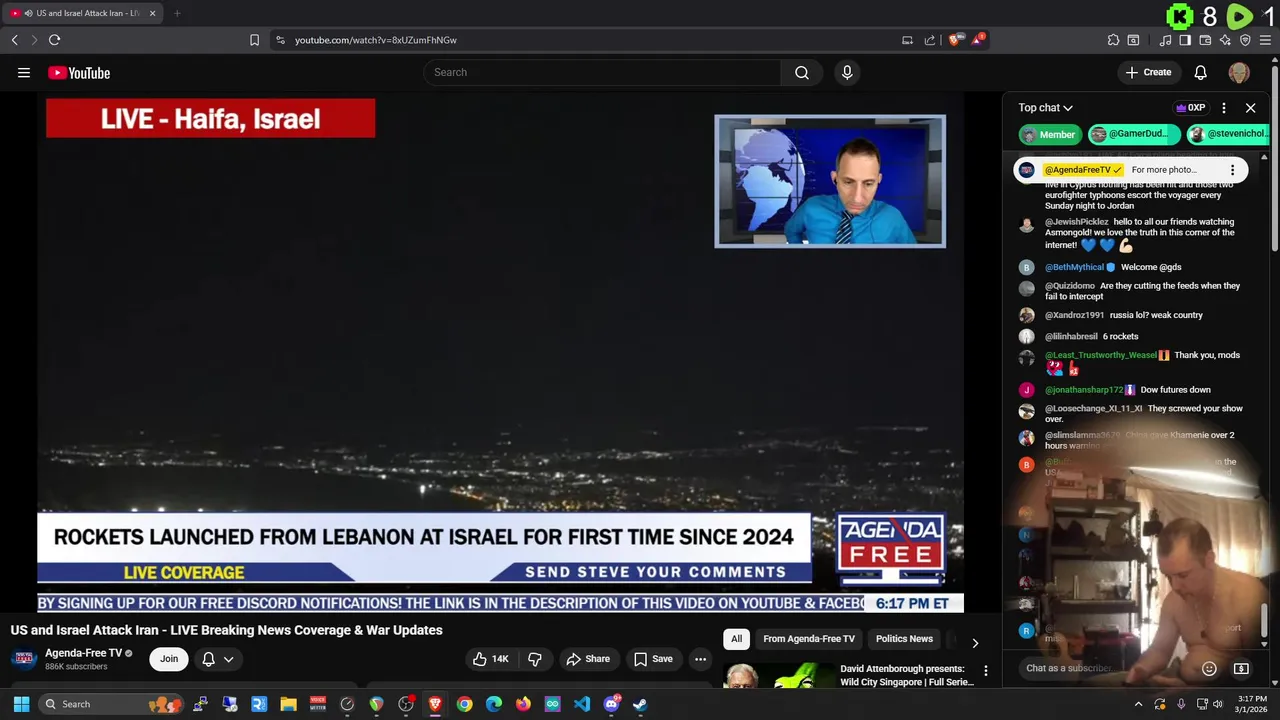This screenshot has width=1280, height=720.
Task: Save video to a playlist
Action: tap(653, 659)
